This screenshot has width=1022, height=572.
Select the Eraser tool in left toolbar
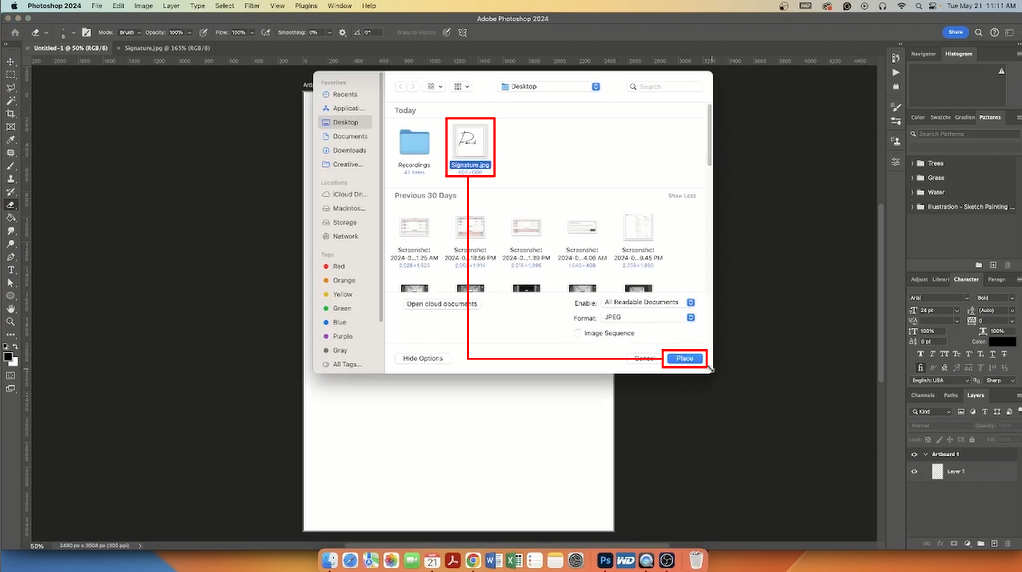tap(10, 205)
